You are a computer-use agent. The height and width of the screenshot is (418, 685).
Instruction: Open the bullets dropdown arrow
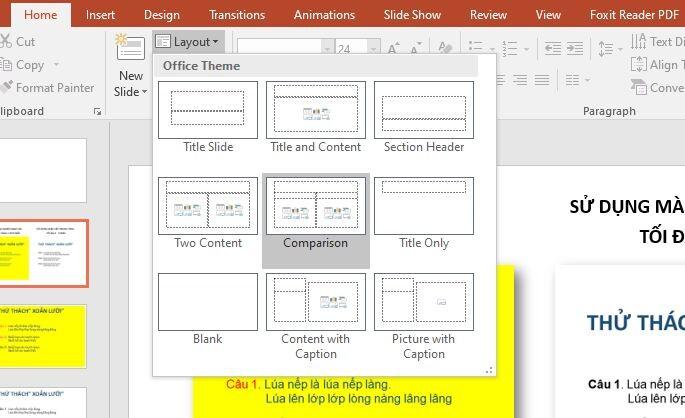[x=492, y=49]
